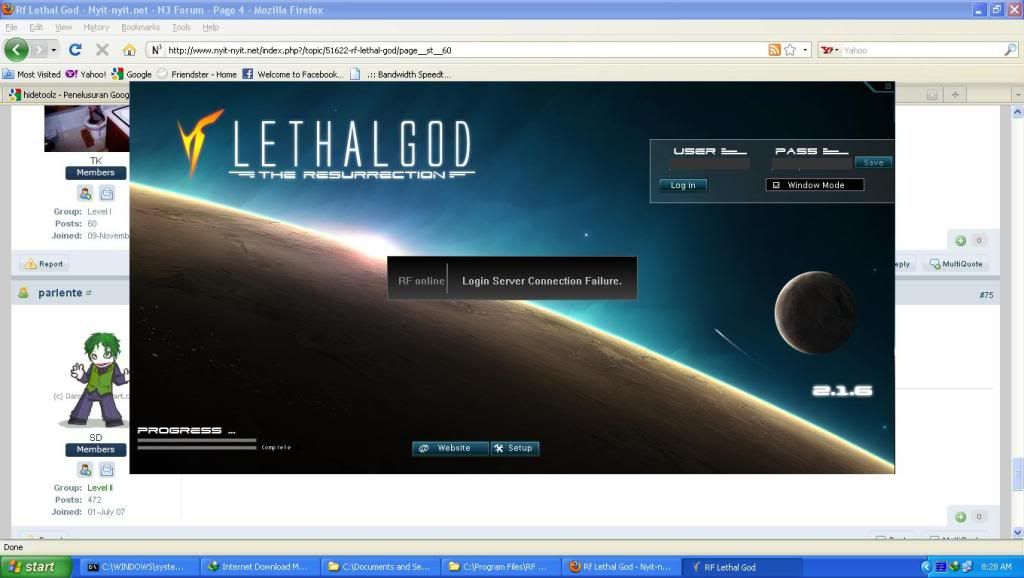Open the Friendster - Home bookmark

point(197,74)
